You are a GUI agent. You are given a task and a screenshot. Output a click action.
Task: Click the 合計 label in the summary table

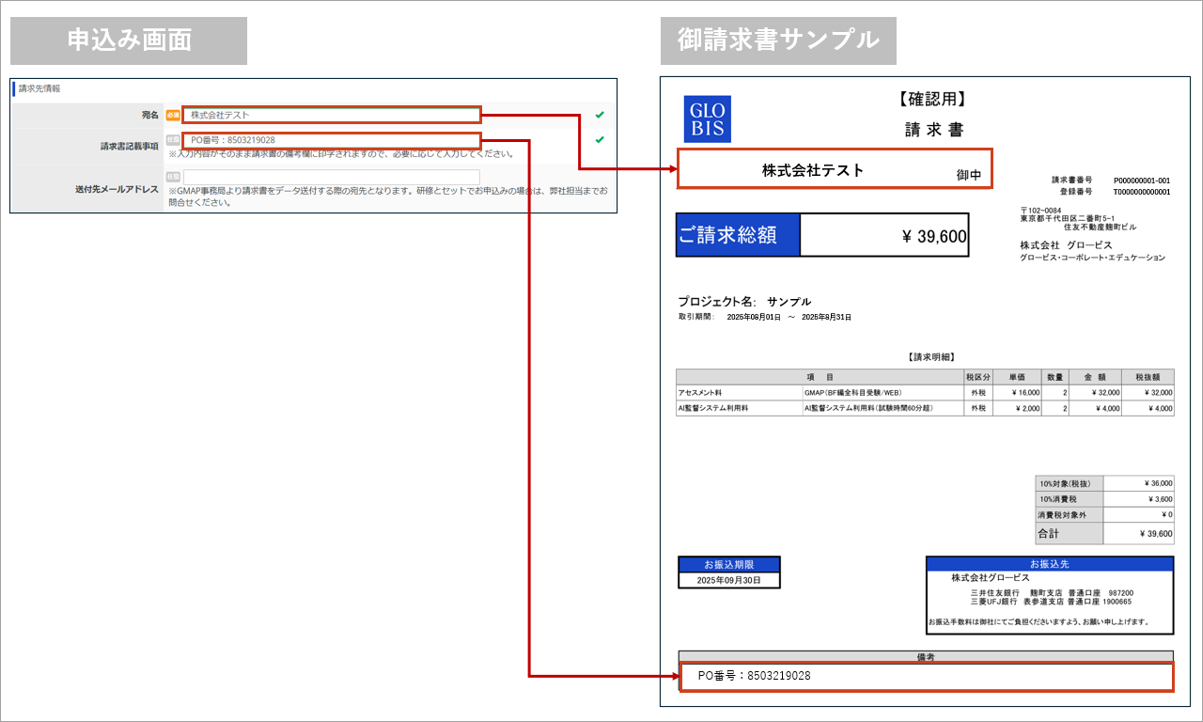pyautogui.click(x=1069, y=534)
